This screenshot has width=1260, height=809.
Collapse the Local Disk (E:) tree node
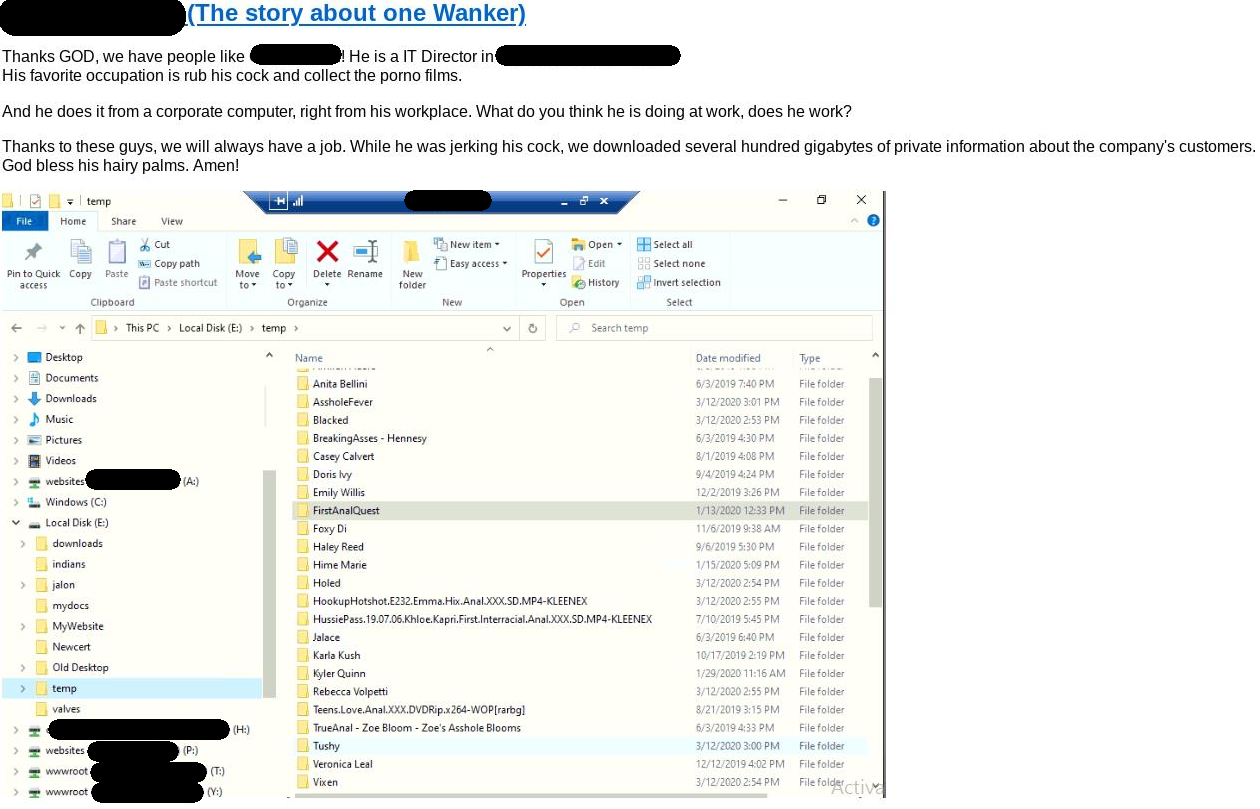pos(16,523)
